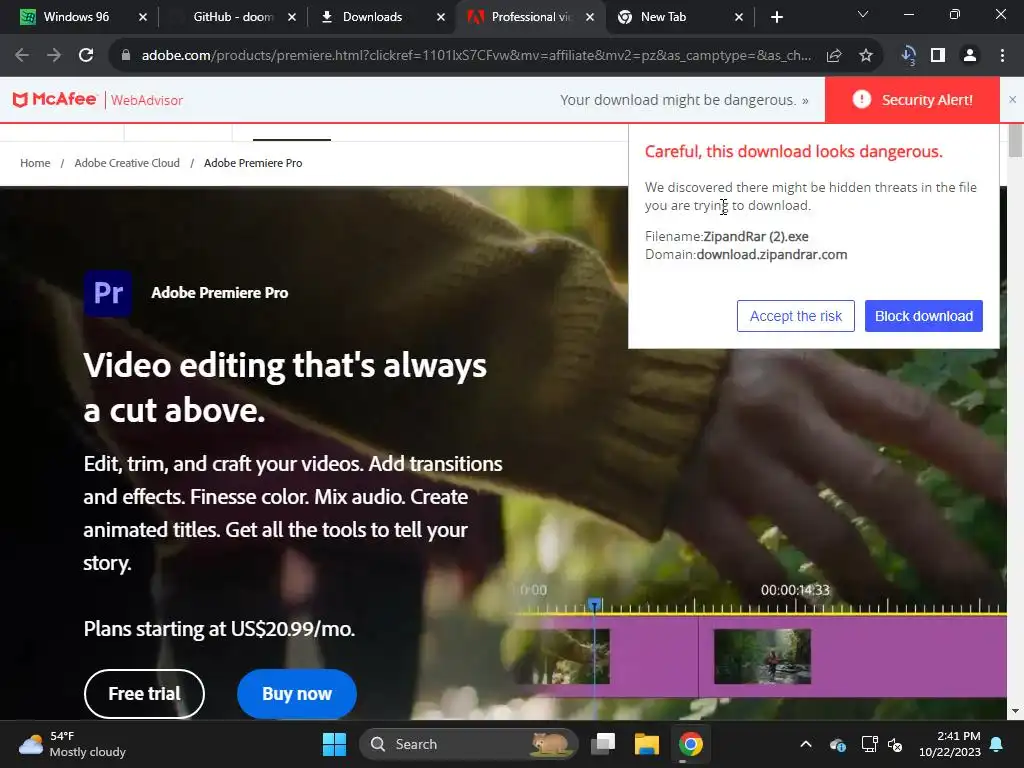1024x768 pixels.
Task: Open clock showing 2:41 PM
Action: (950, 744)
